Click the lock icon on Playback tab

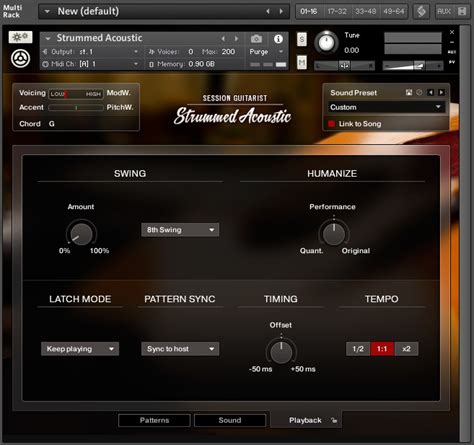click(334, 420)
